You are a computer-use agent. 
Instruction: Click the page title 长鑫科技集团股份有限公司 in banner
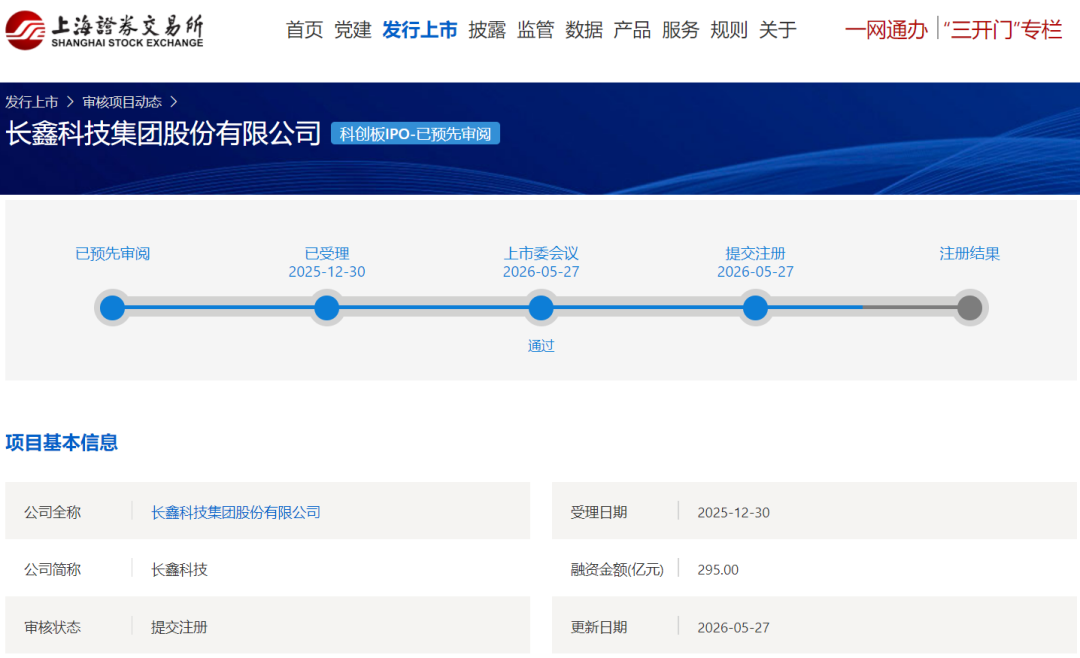(x=163, y=133)
